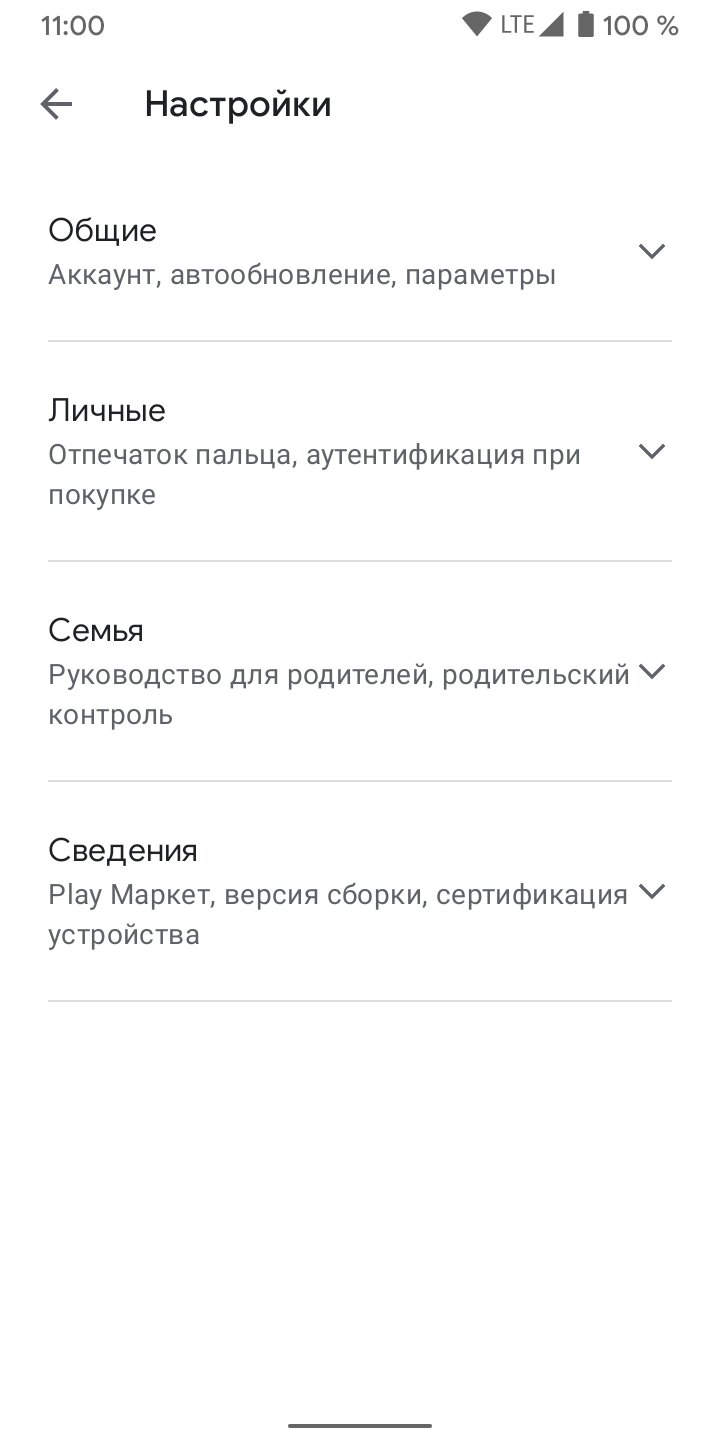This screenshot has height=1440, width=720.
Task: Tap the clock showing 11:00
Action: (x=72, y=26)
